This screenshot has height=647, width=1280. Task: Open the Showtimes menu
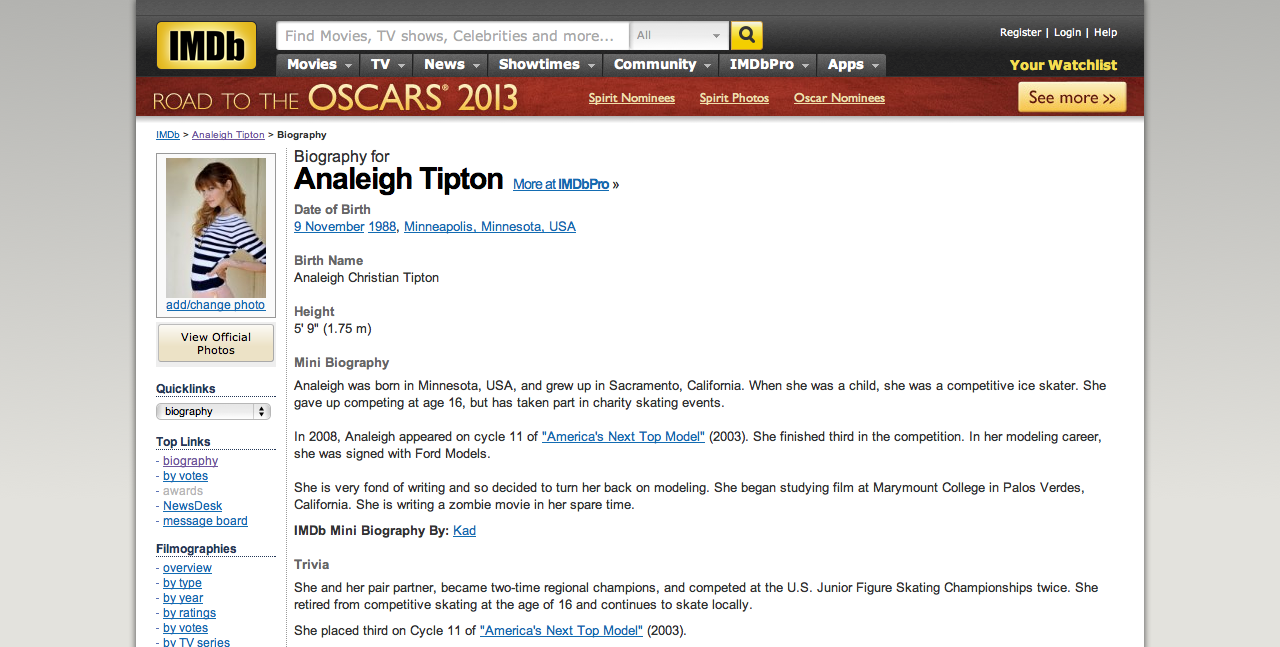point(546,65)
